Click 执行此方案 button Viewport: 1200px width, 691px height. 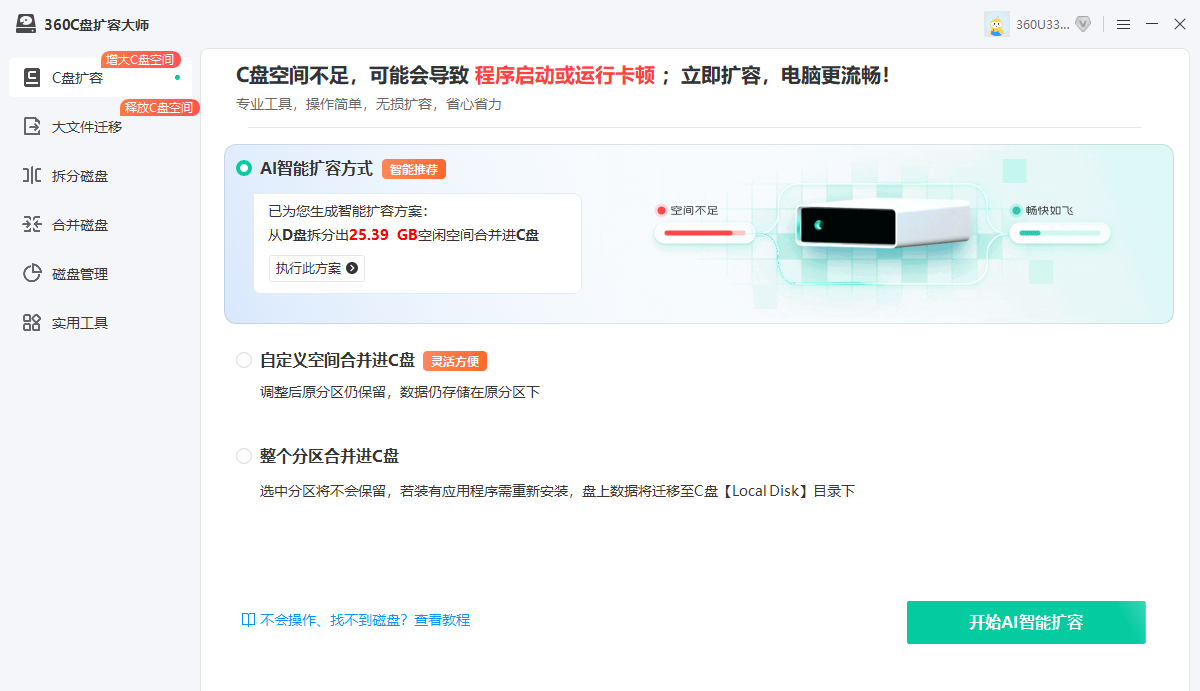pyautogui.click(x=317, y=268)
